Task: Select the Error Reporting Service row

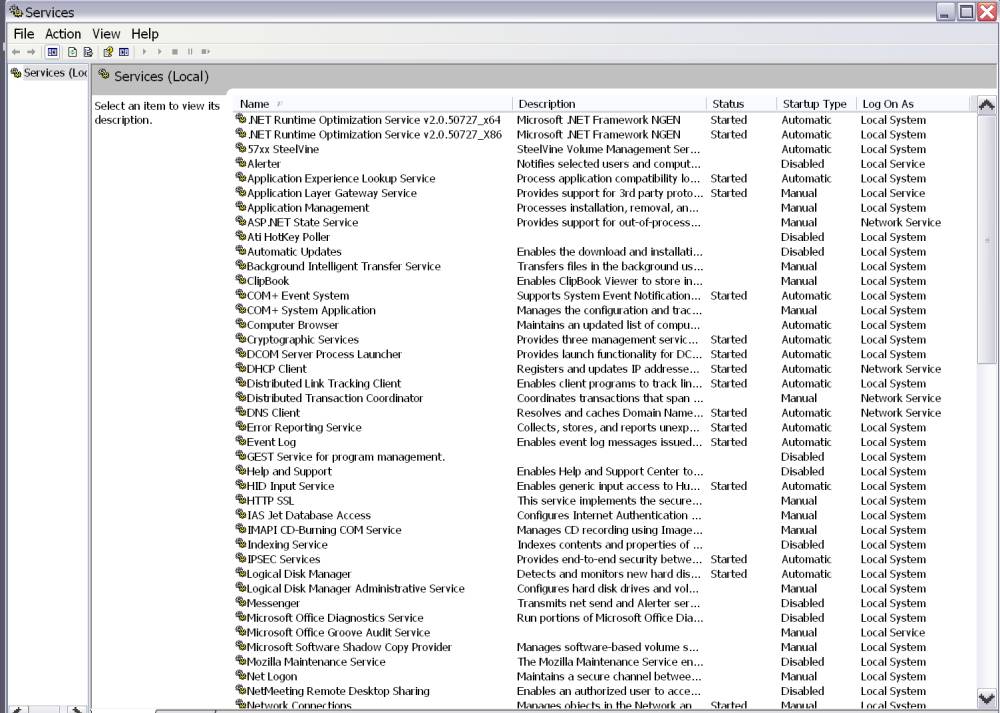Action: 605,427
